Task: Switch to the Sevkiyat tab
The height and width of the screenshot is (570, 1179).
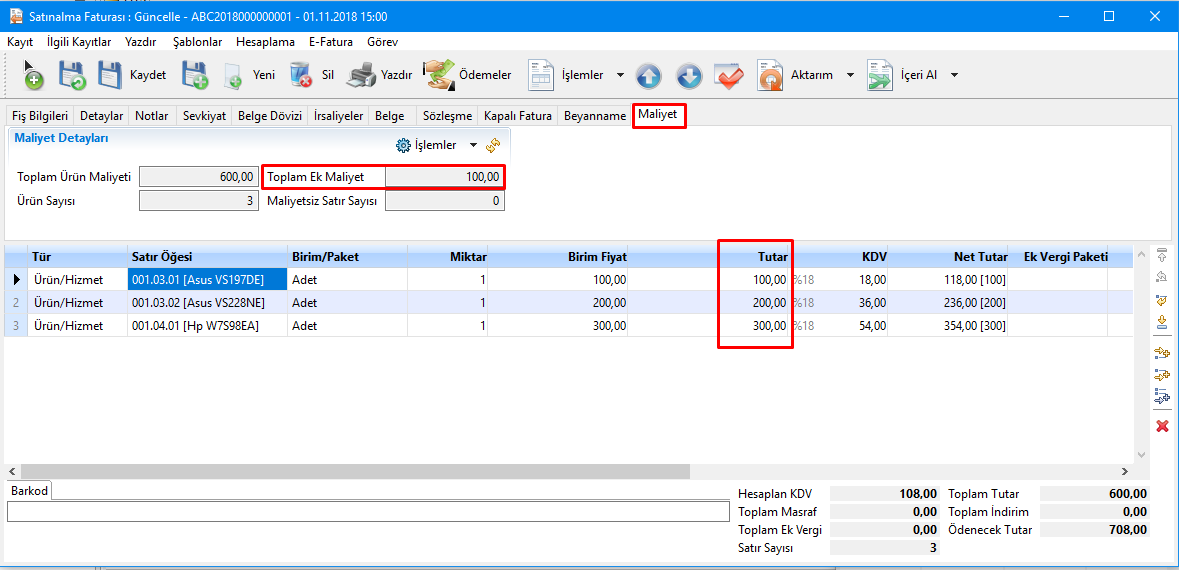Action: (x=204, y=116)
